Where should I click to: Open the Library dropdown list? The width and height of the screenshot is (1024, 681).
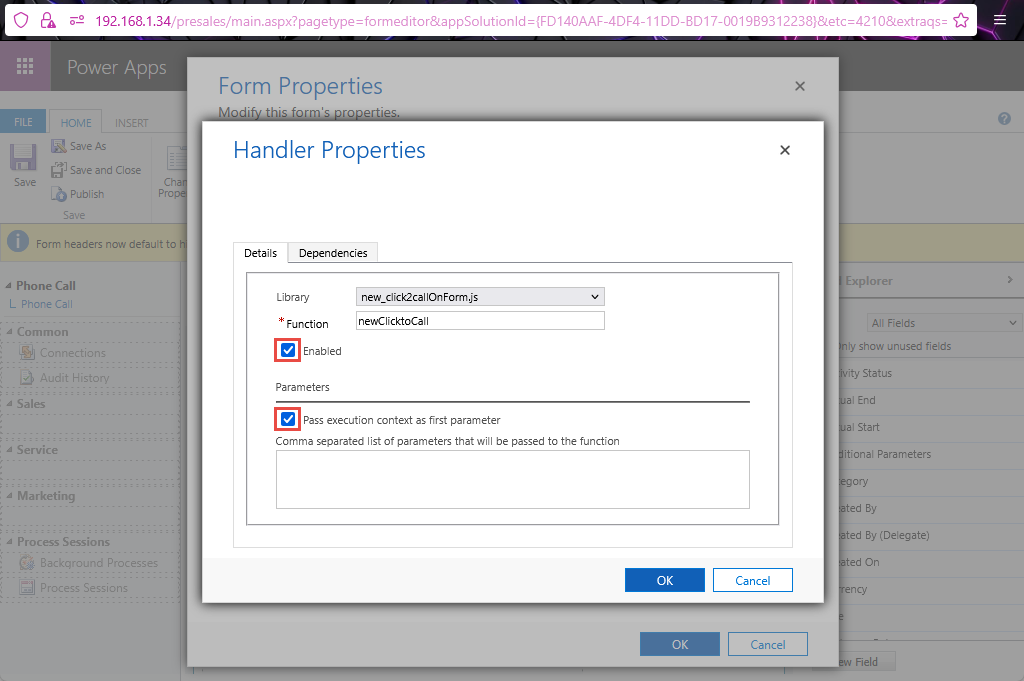480,297
